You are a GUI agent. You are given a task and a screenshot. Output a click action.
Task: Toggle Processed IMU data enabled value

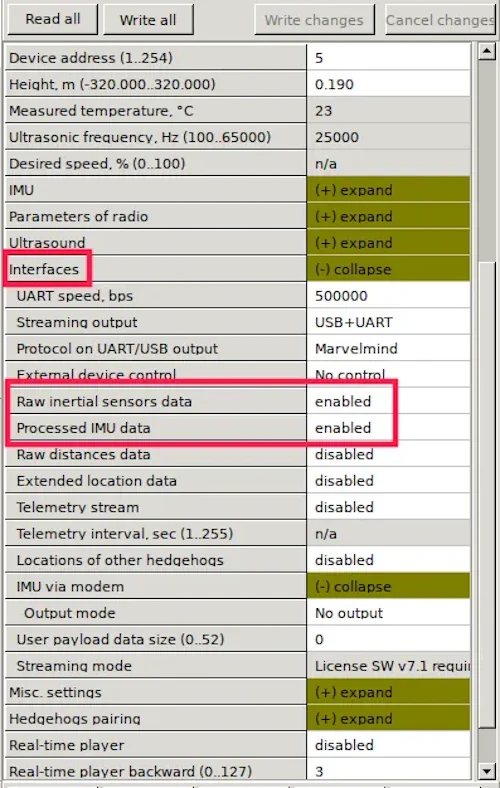click(x=388, y=428)
